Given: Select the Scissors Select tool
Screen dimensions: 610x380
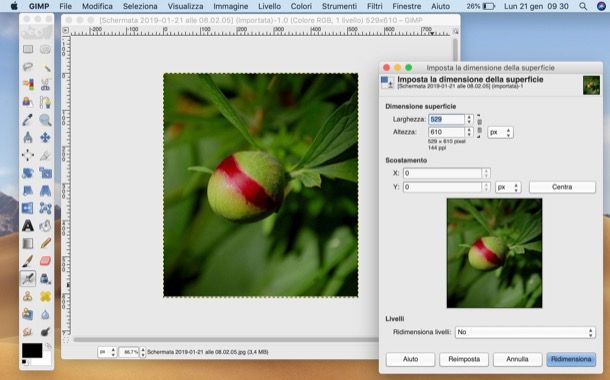Looking at the screenshot, I should click(x=45, y=84).
